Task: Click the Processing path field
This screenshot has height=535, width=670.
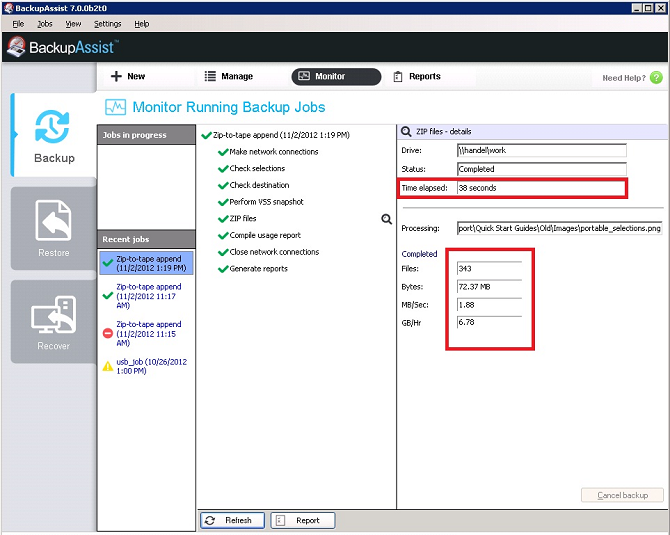Action: tap(559, 228)
